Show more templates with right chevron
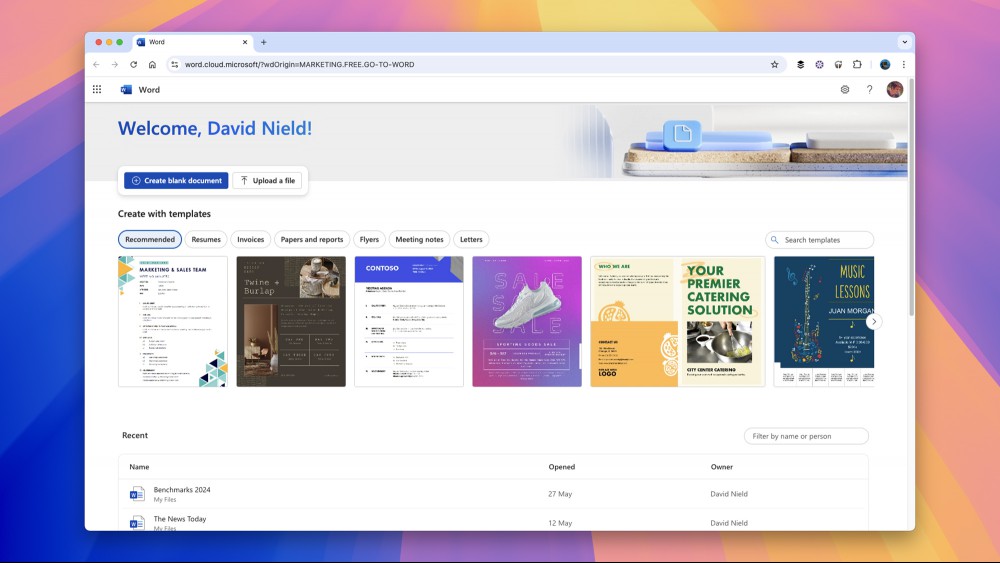 874,322
